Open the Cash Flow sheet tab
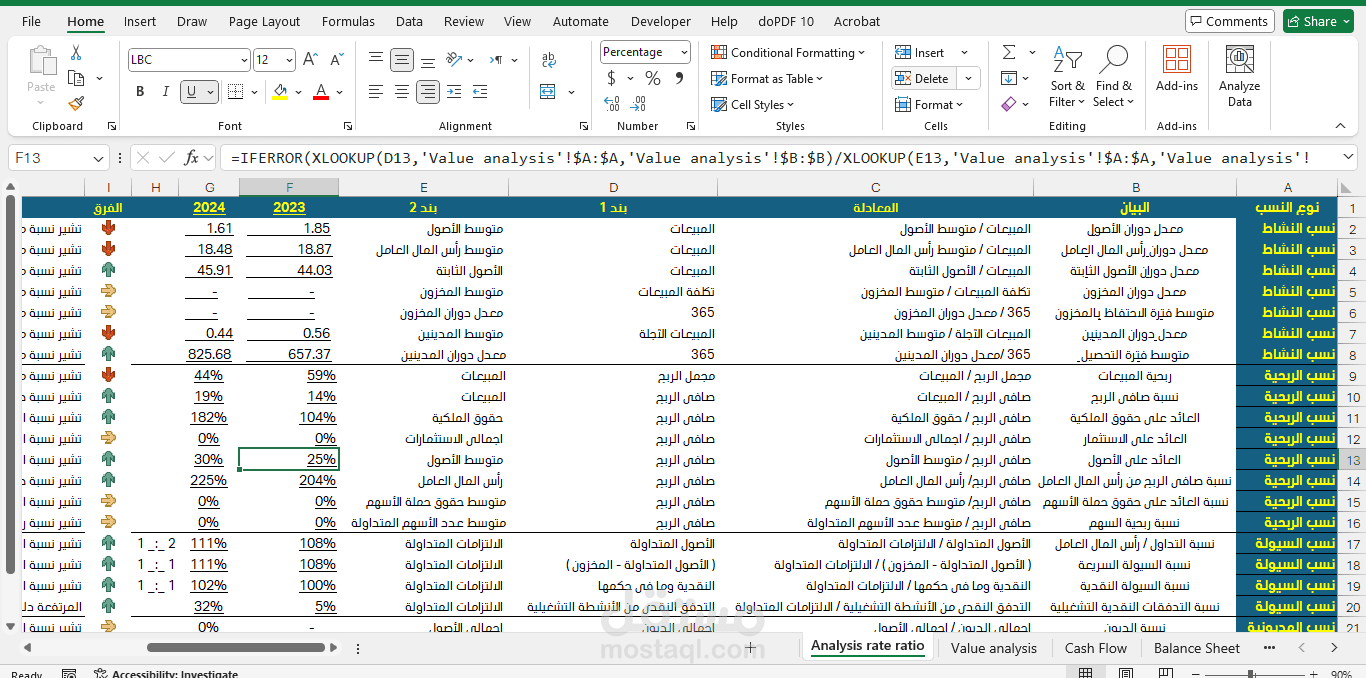1366x678 pixels. [1096, 648]
